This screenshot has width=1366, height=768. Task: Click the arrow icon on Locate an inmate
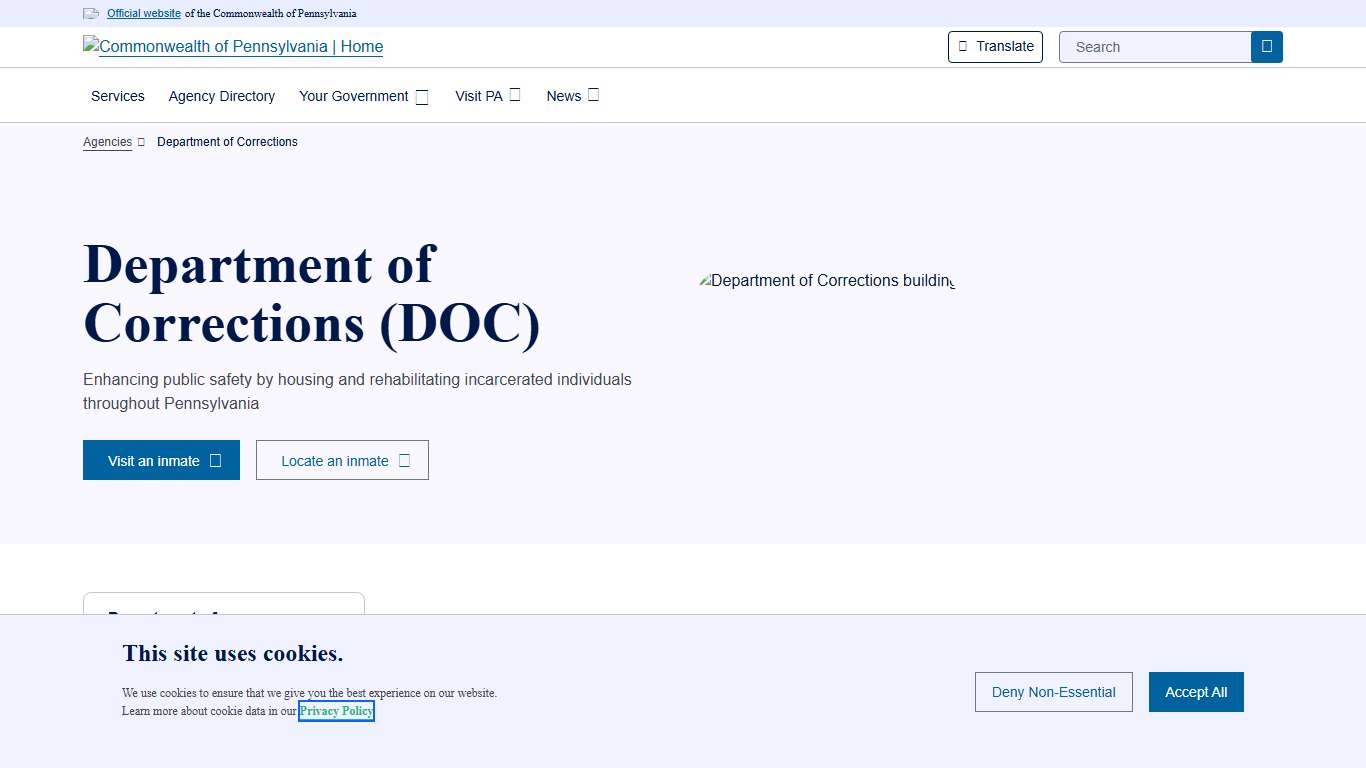tap(404, 461)
